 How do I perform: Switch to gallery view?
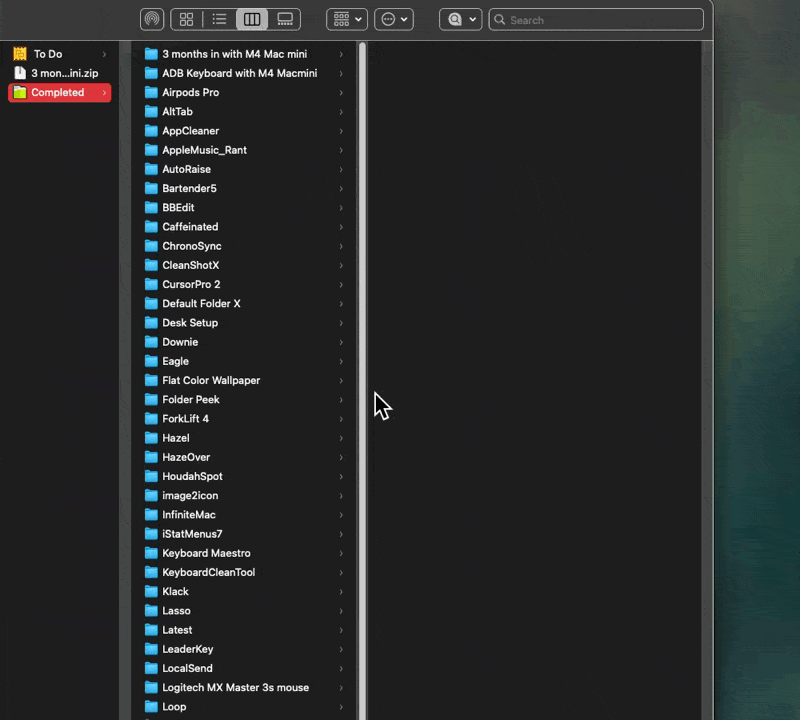[x=285, y=19]
